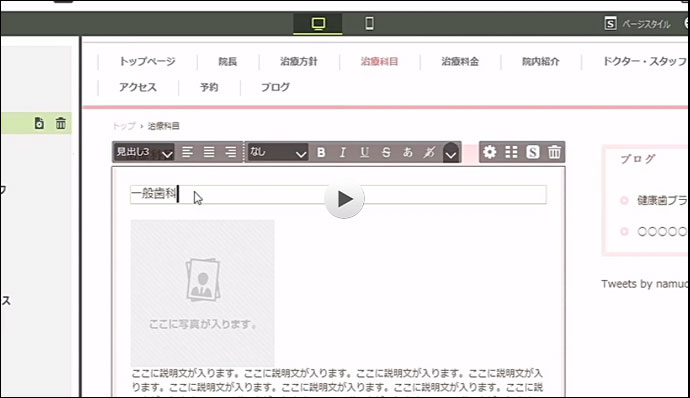
Task: Open the 治療科目 navigation item
Action: [379, 61]
